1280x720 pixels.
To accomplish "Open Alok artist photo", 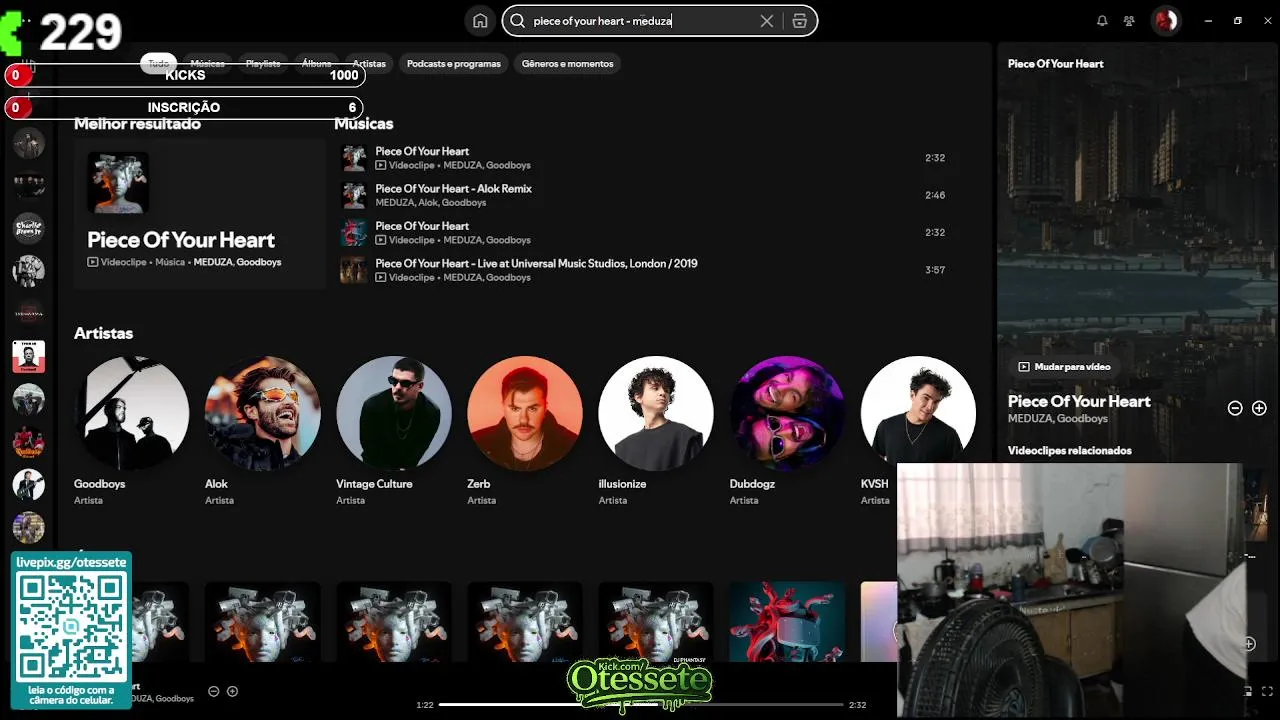I will [x=262, y=413].
